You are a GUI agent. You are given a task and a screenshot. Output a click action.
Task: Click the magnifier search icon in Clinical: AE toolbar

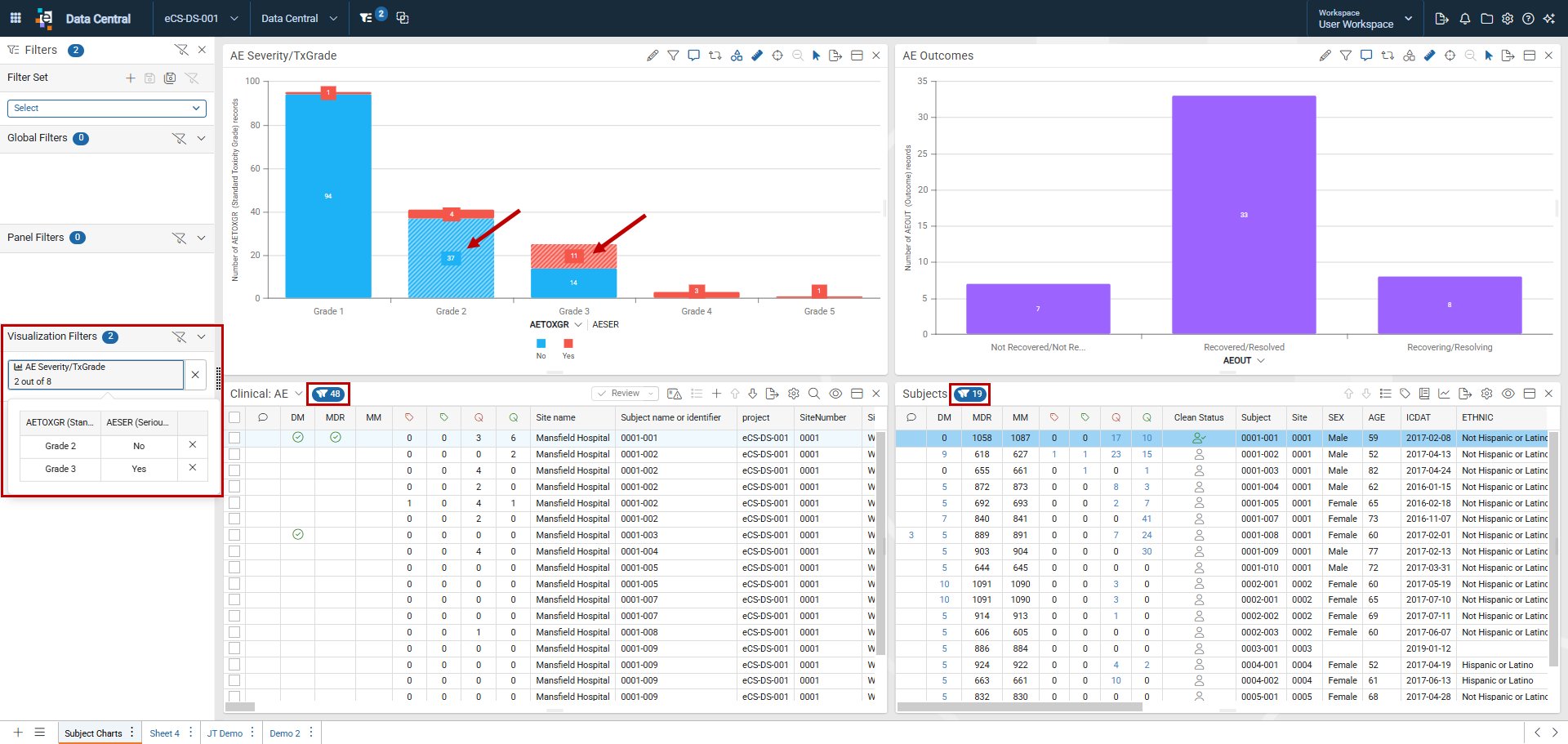pyautogui.click(x=814, y=394)
